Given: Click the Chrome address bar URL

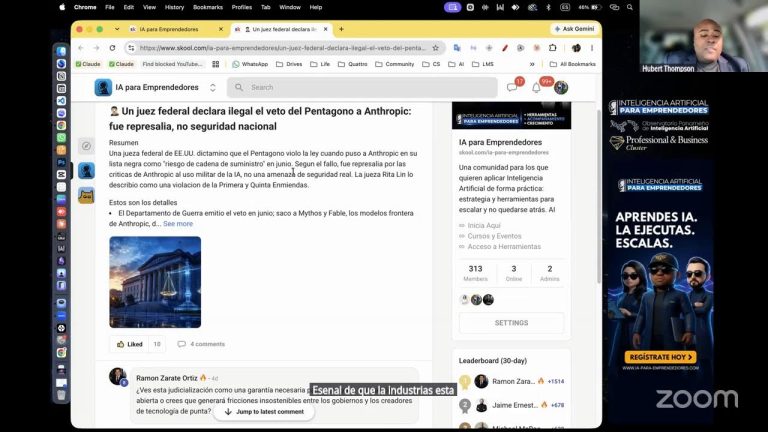Looking at the screenshot, I should pyautogui.click(x=283, y=48).
